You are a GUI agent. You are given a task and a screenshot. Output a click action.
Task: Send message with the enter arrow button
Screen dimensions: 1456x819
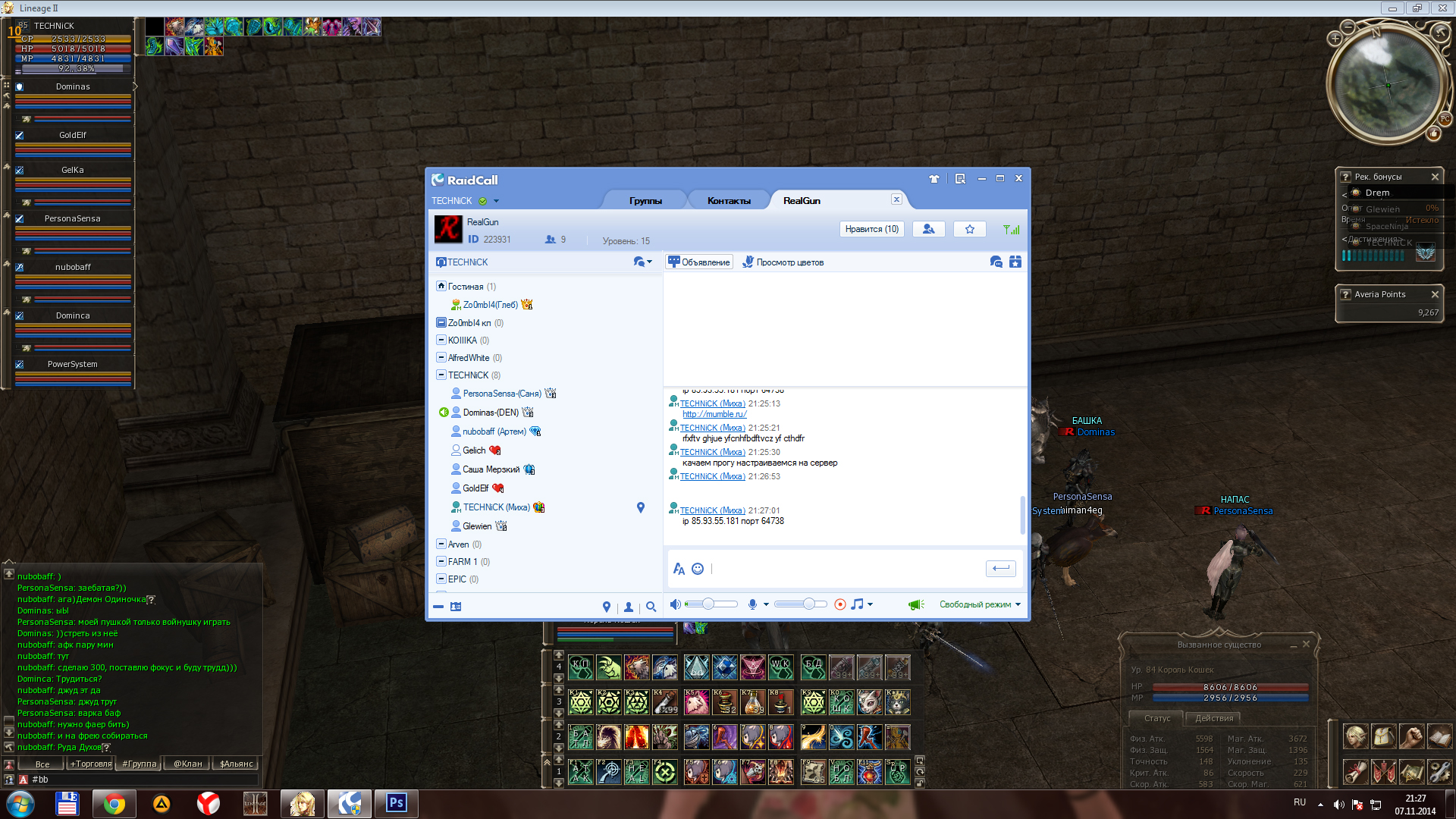click(x=1001, y=568)
